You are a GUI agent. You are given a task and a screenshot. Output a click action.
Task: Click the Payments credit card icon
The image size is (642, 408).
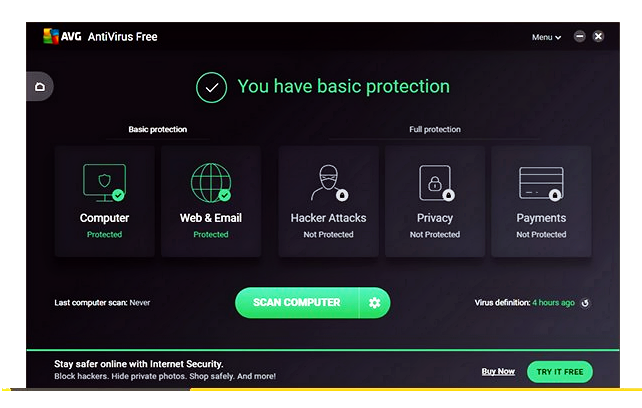click(541, 183)
